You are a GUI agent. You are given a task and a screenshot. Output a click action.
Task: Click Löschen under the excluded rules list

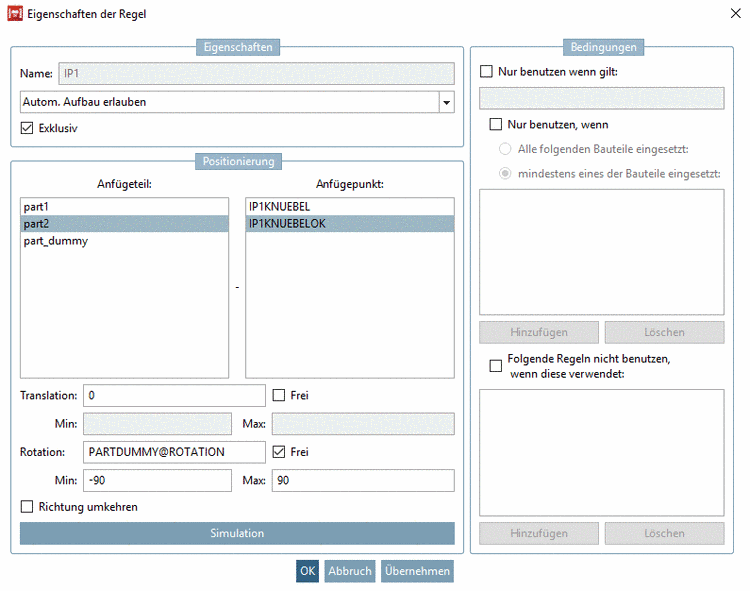tap(664, 533)
